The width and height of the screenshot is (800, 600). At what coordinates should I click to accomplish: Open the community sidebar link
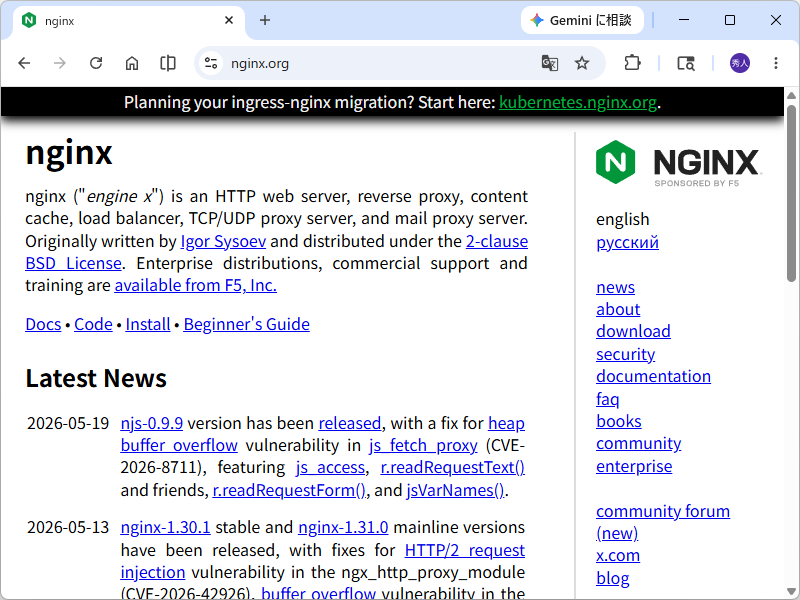pos(638,444)
